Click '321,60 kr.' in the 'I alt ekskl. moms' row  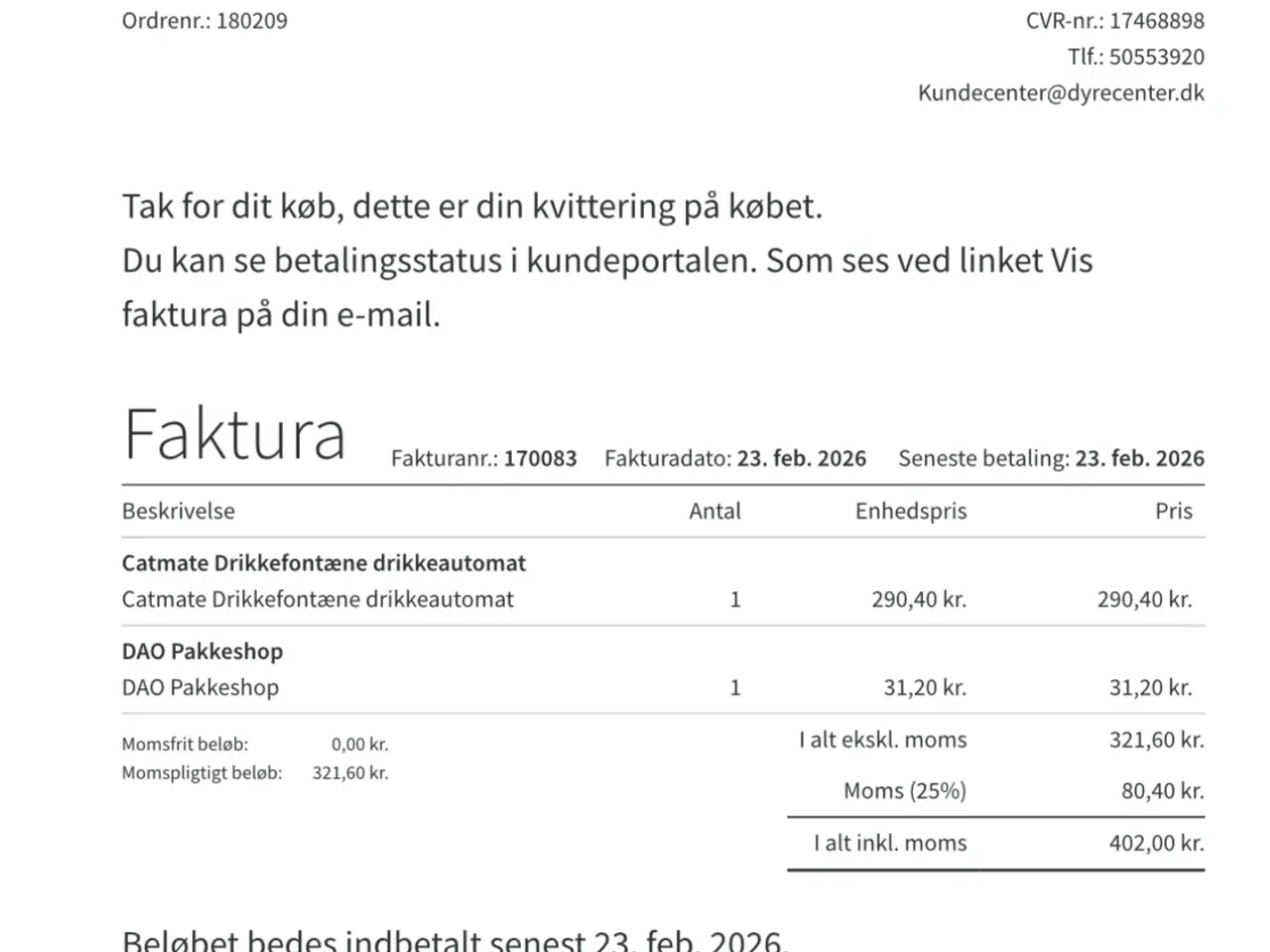(x=1156, y=740)
